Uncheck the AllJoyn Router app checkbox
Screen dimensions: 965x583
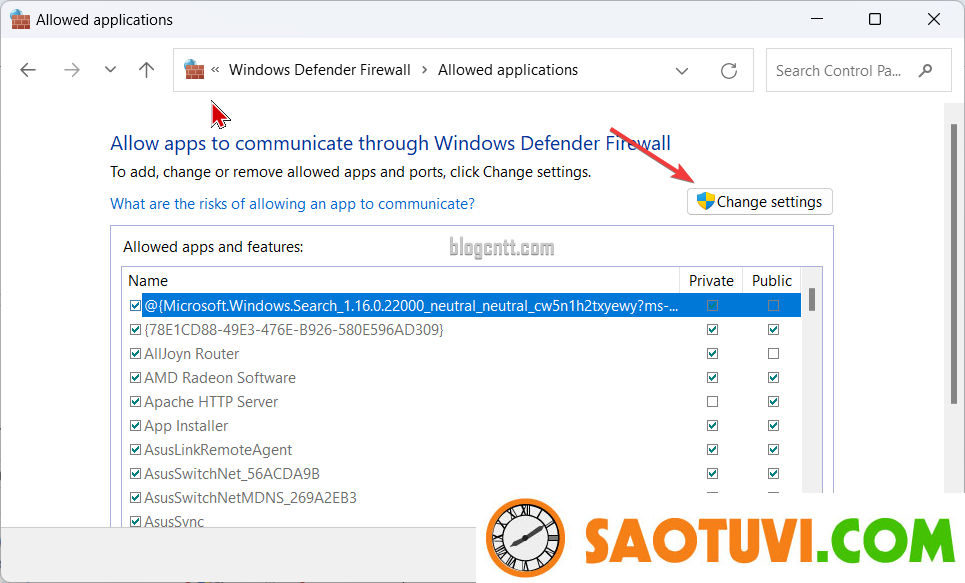click(x=135, y=353)
